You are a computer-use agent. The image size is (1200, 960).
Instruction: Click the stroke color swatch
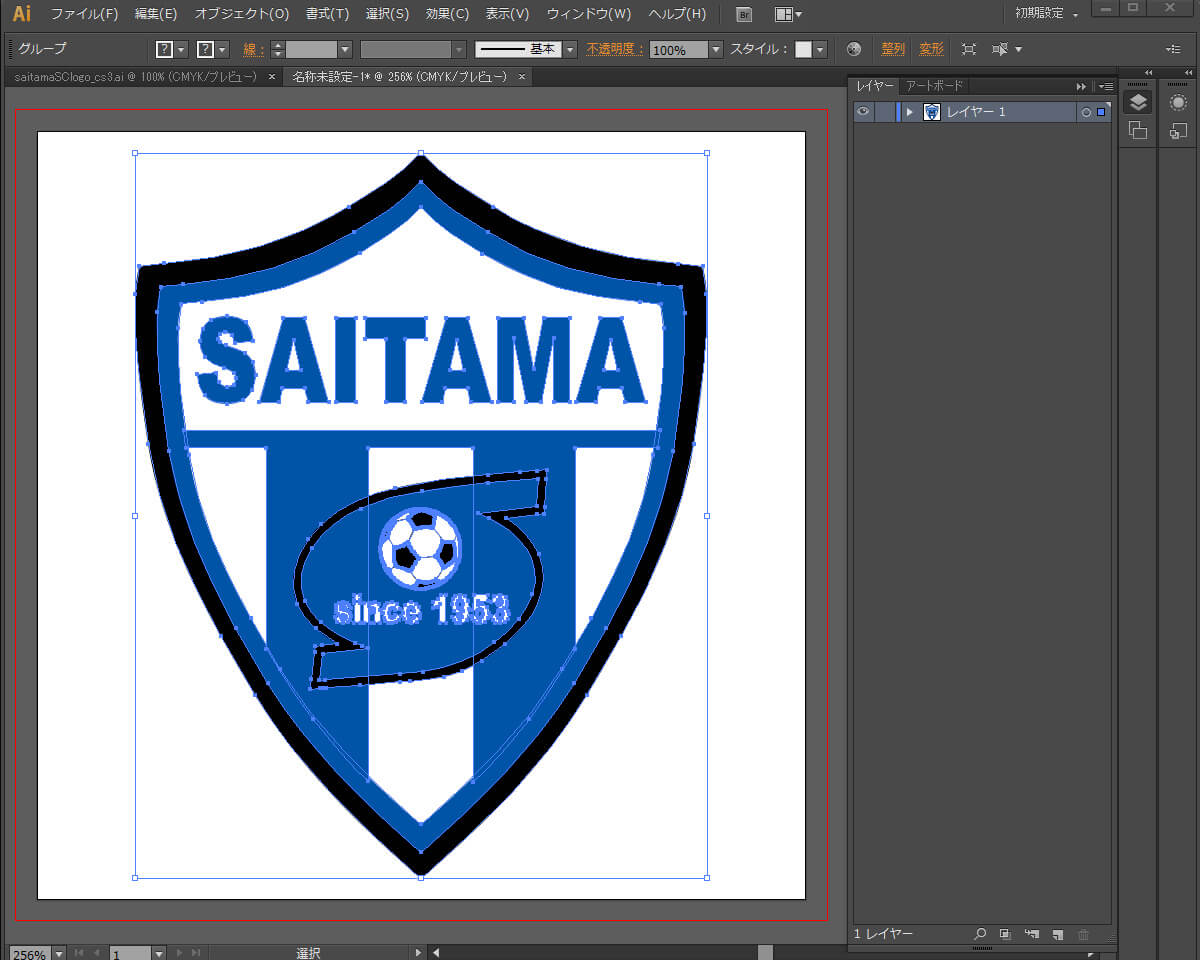click(x=206, y=49)
